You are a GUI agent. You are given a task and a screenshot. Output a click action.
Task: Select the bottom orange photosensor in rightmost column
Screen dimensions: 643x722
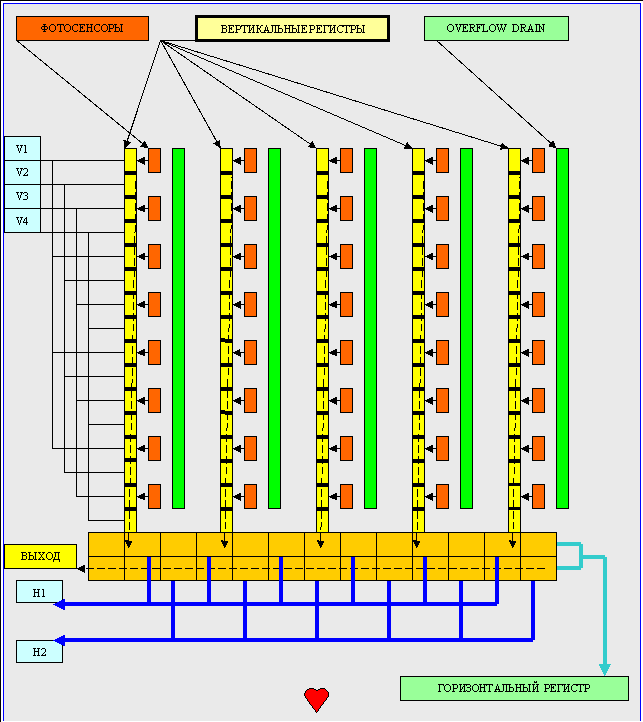click(538, 496)
